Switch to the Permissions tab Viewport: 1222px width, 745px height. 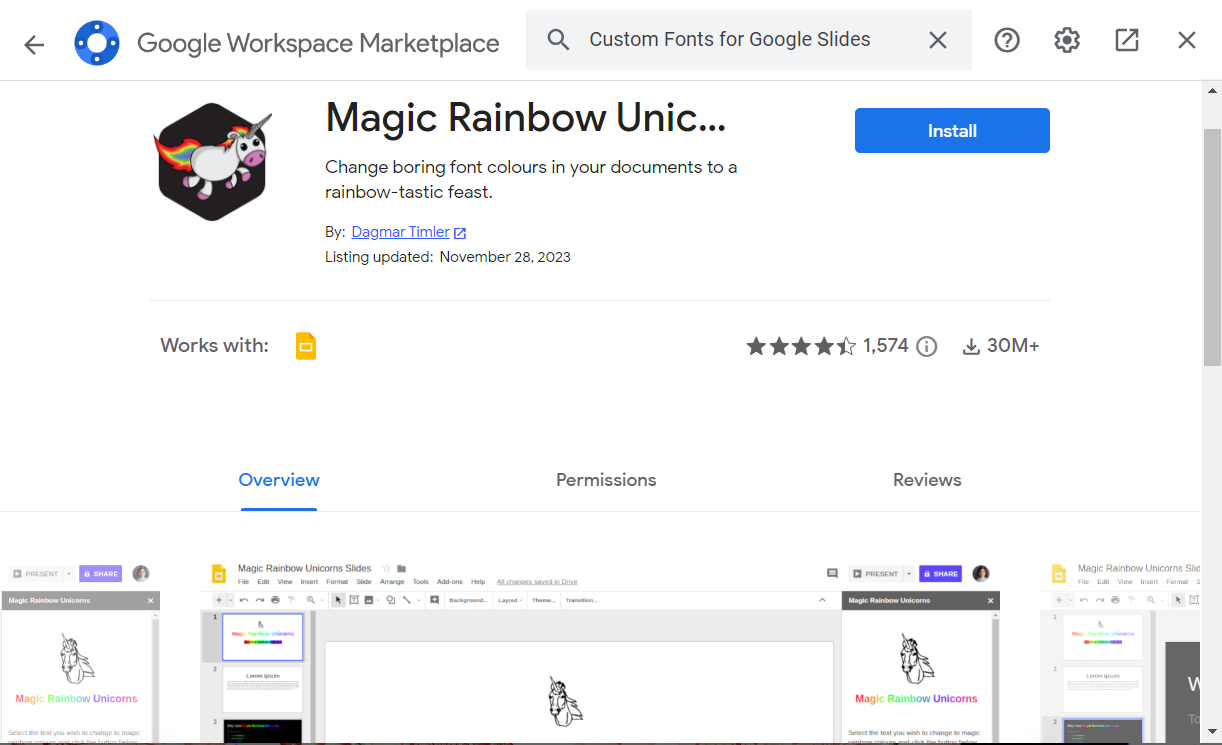tap(606, 480)
